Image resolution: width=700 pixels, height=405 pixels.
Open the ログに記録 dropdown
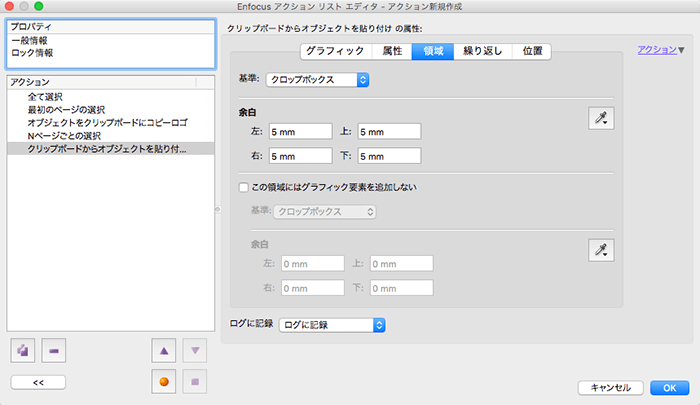[x=332, y=325]
